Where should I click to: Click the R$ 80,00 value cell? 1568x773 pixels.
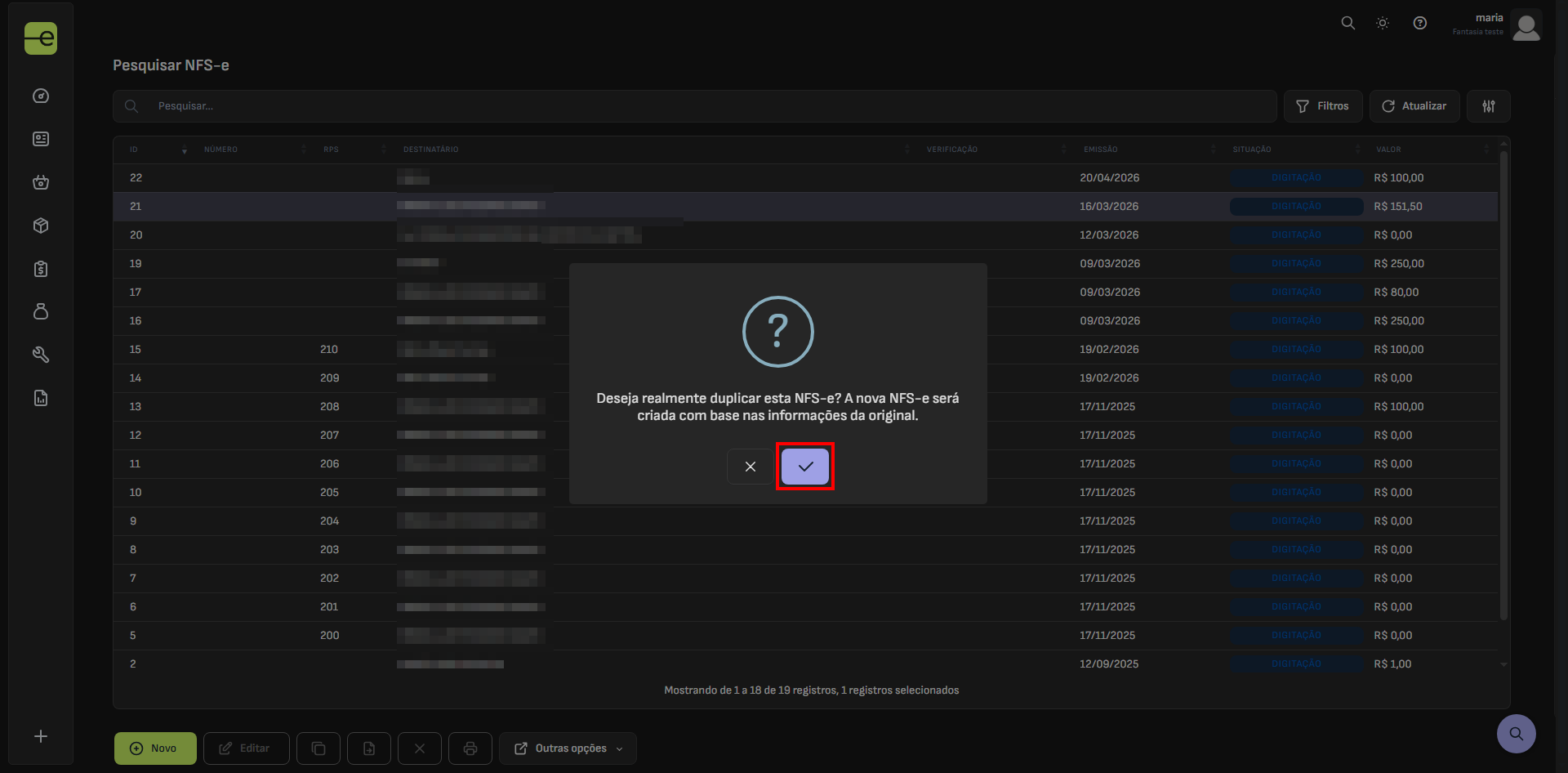point(1396,293)
